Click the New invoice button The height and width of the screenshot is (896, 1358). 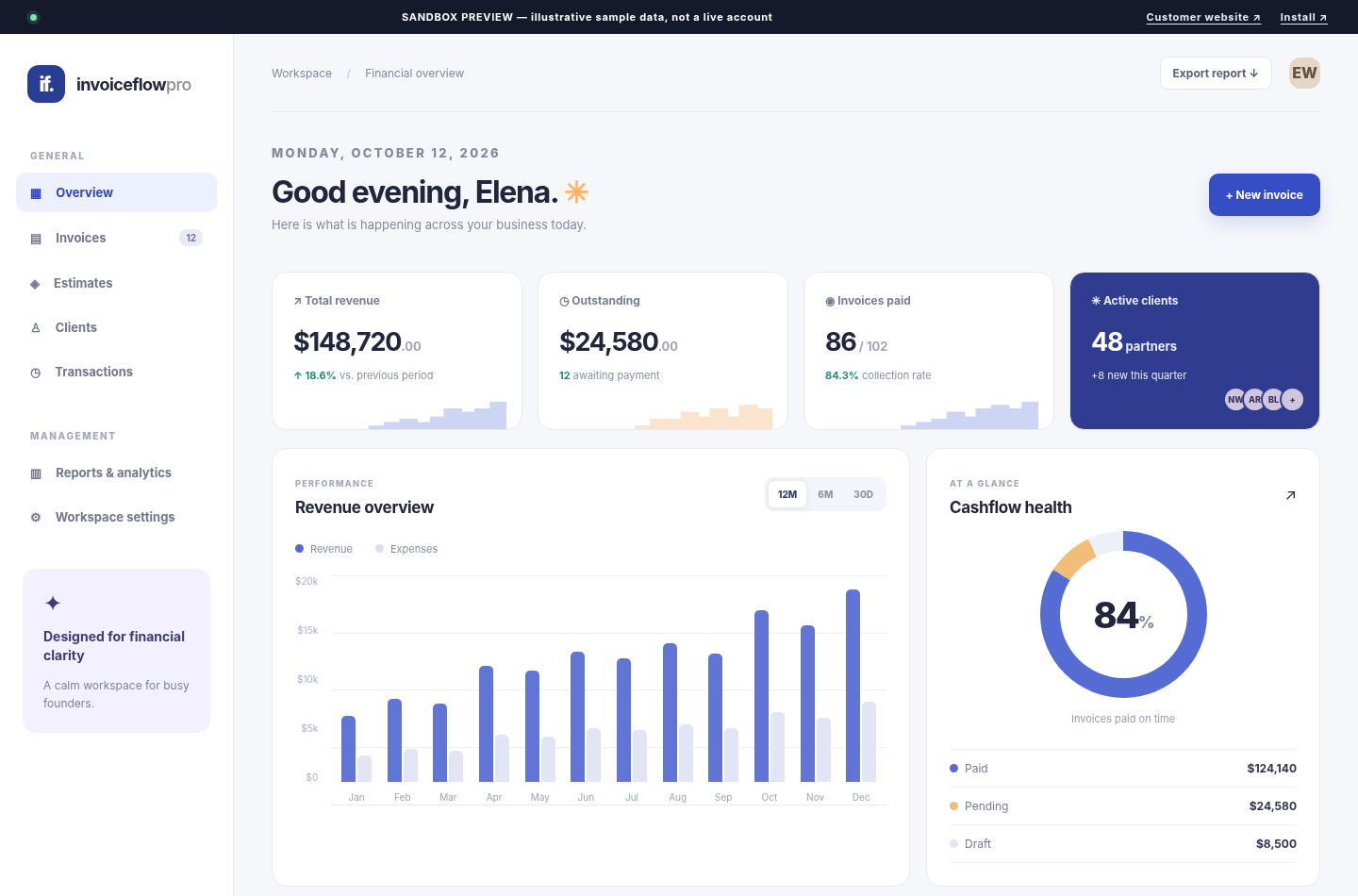tap(1265, 194)
